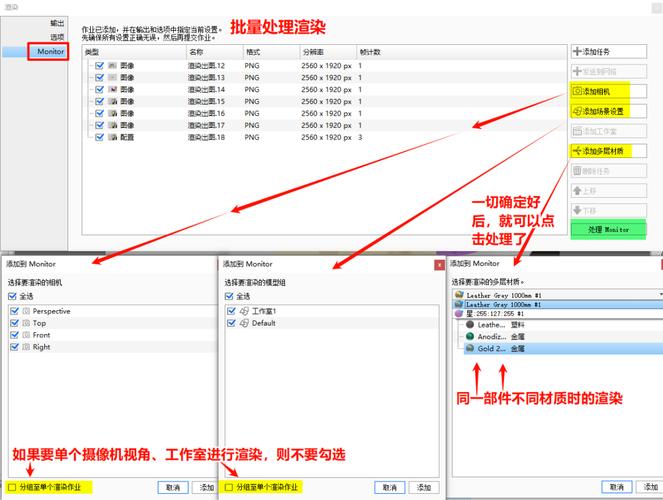
Task: Select the Anodized metal material sphere
Action: (470, 337)
